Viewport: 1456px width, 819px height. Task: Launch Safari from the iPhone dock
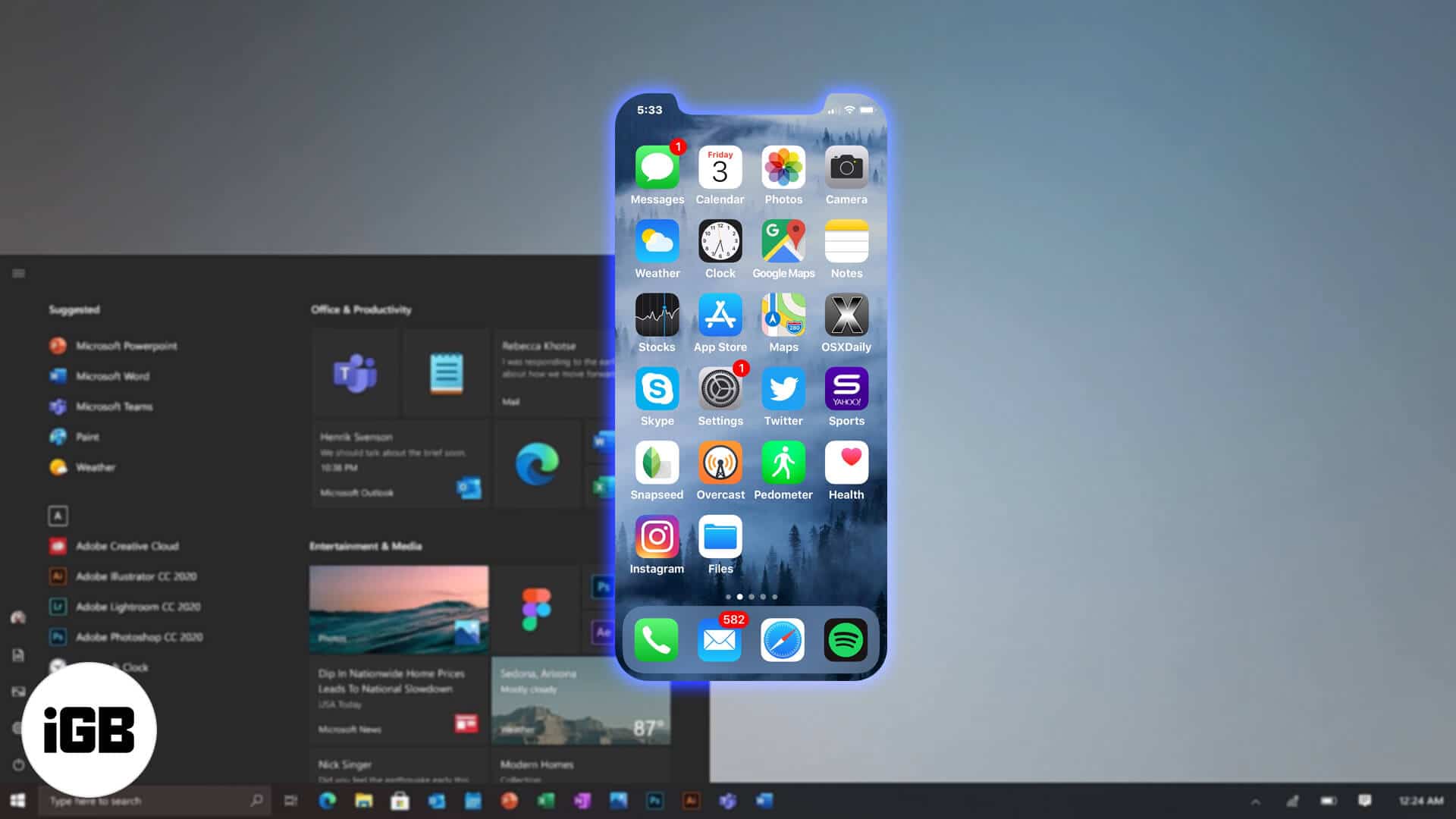coord(783,640)
